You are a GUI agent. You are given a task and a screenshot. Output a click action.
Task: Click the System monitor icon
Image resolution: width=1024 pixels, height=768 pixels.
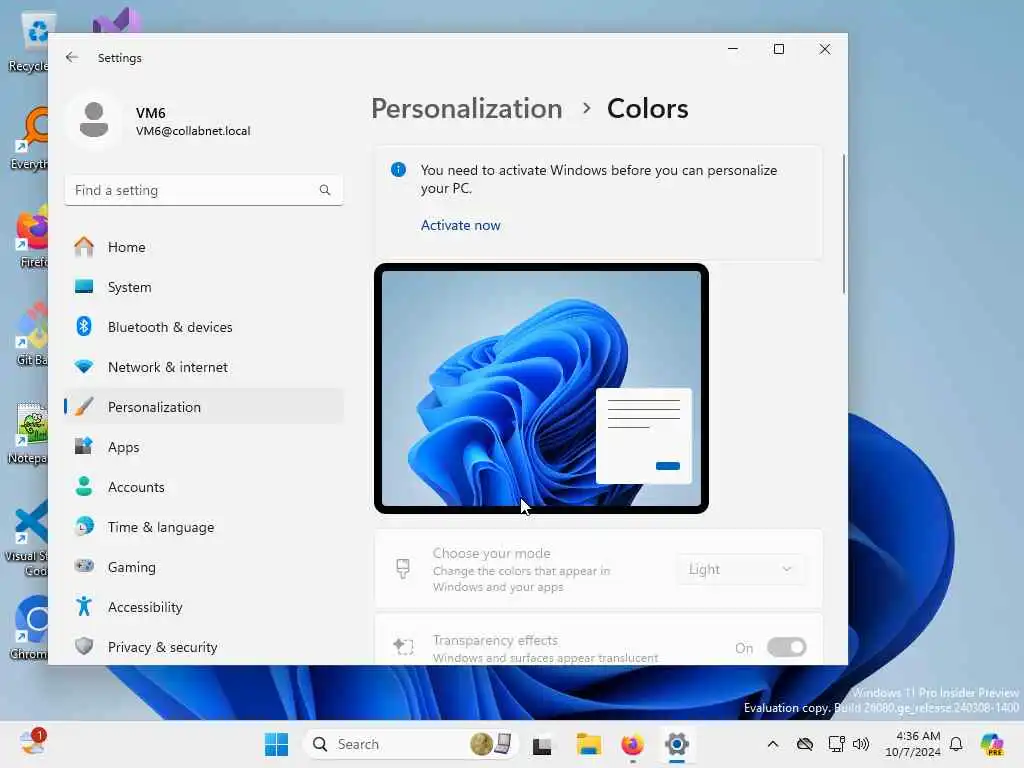(84, 286)
